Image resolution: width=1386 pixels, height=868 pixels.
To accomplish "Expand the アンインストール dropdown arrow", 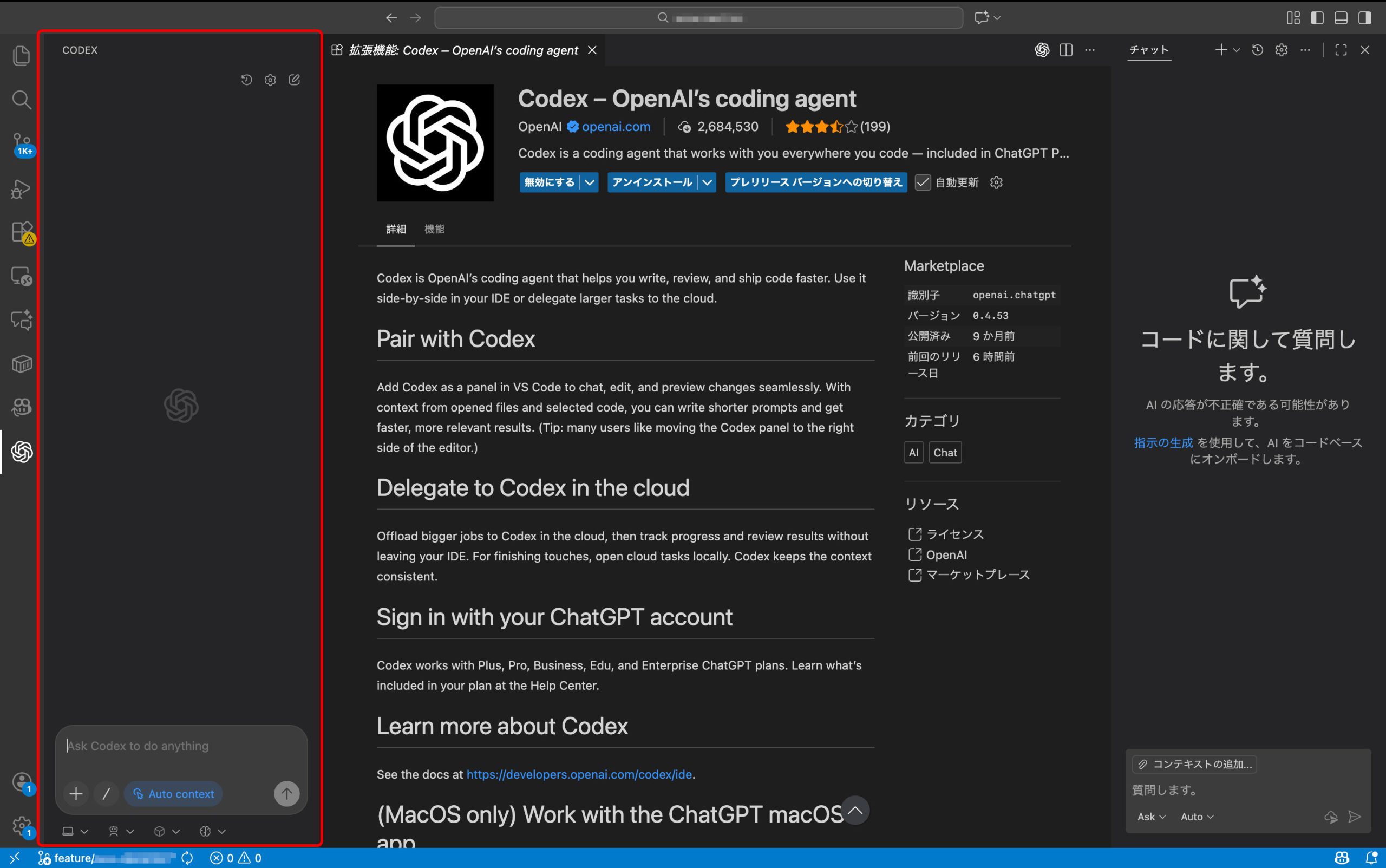I will coord(707,182).
